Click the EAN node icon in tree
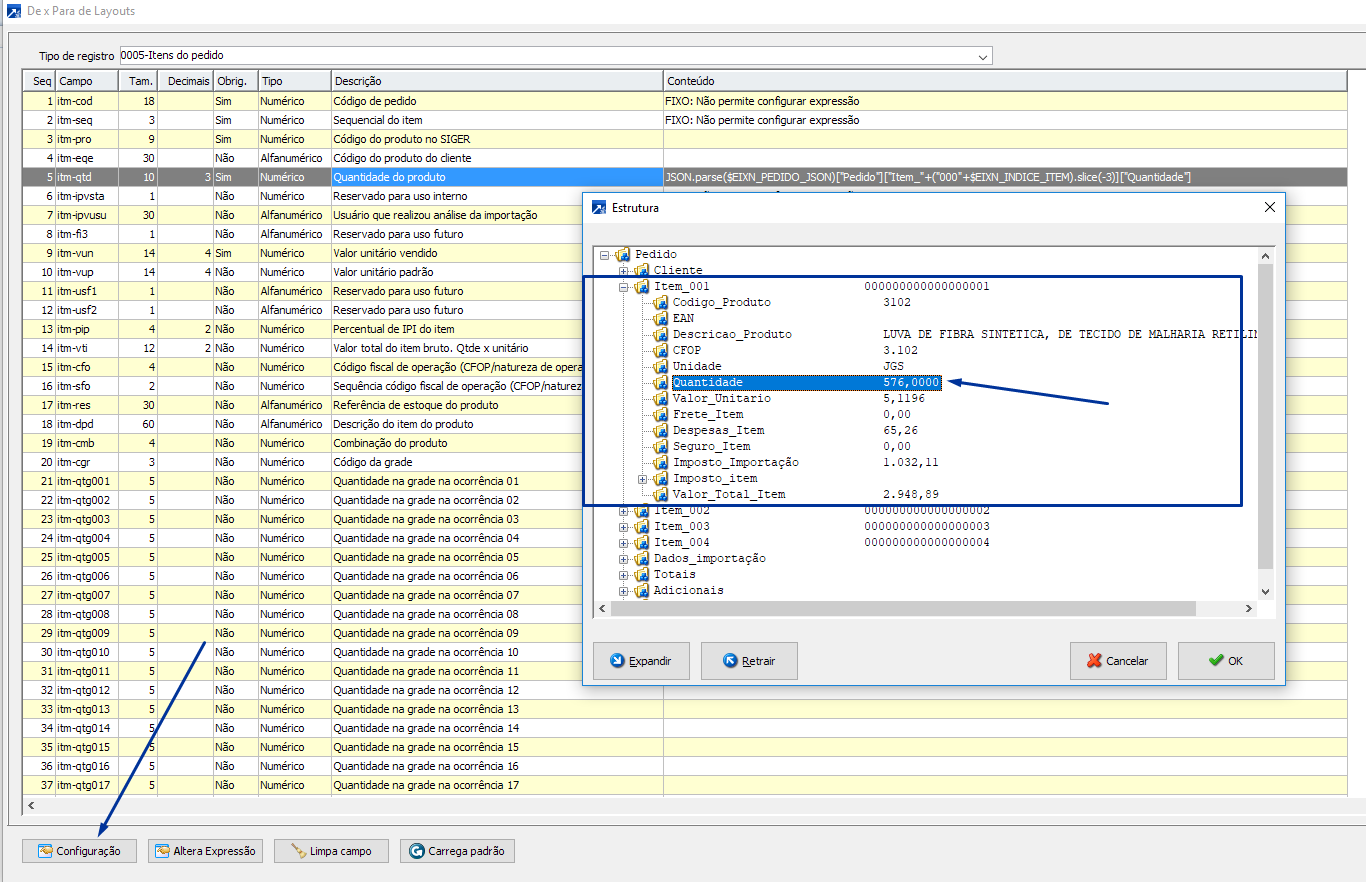 click(x=660, y=318)
